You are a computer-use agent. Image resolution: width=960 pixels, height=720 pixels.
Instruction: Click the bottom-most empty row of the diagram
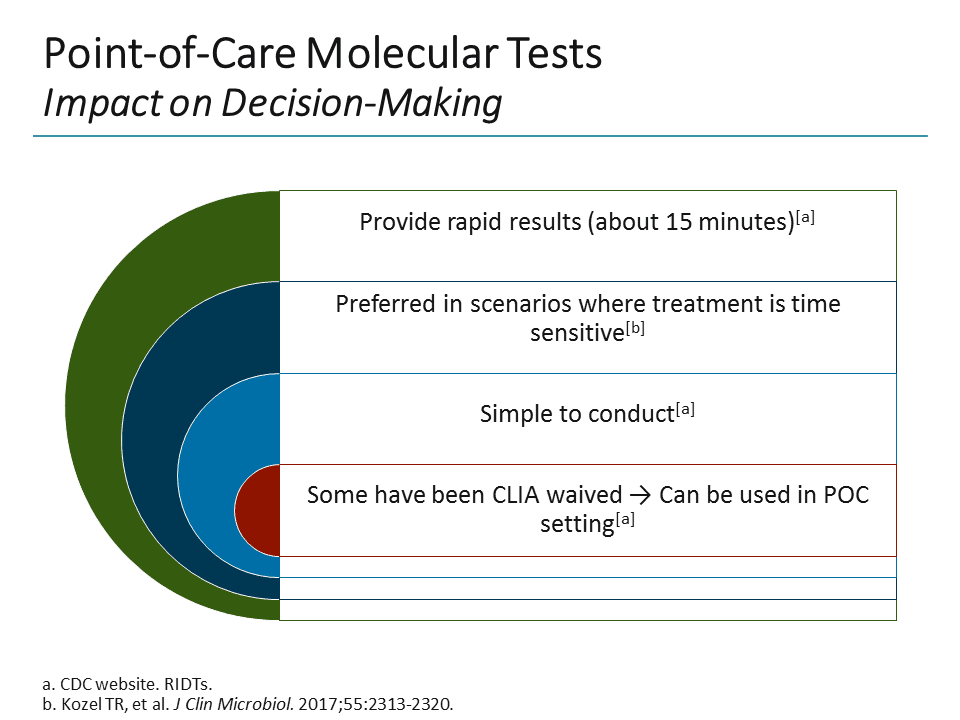pyautogui.click(x=587, y=610)
